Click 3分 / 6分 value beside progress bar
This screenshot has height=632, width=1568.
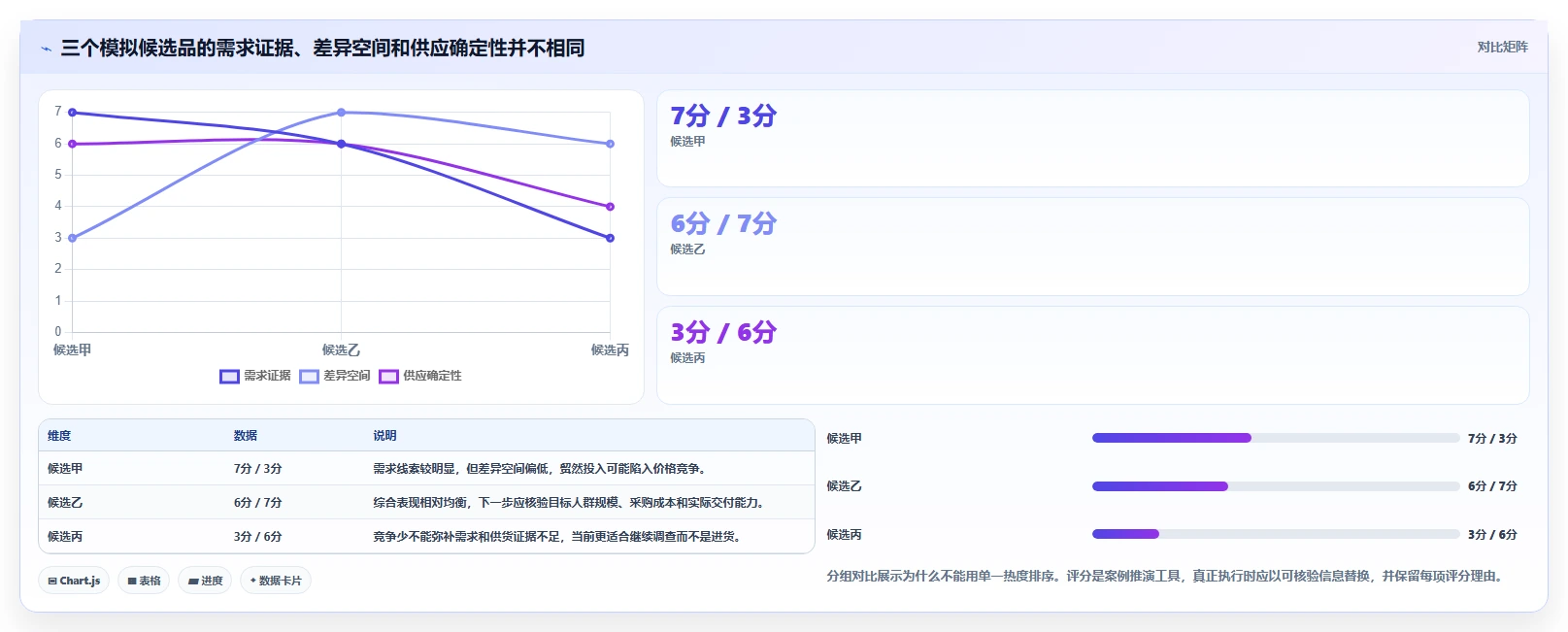tap(1492, 535)
